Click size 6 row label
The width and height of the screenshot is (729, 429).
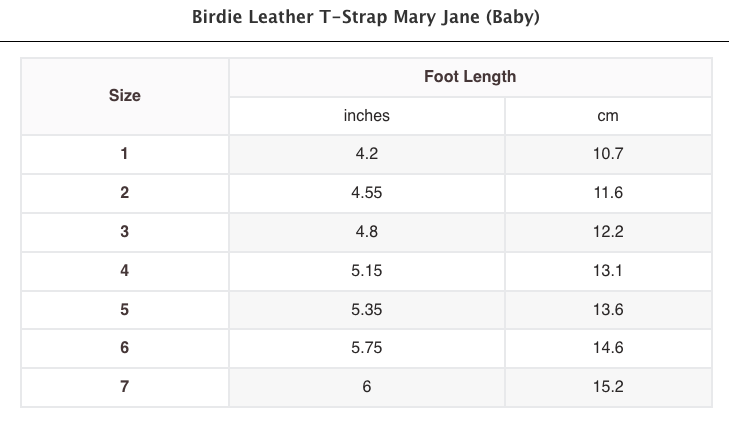(124, 348)
